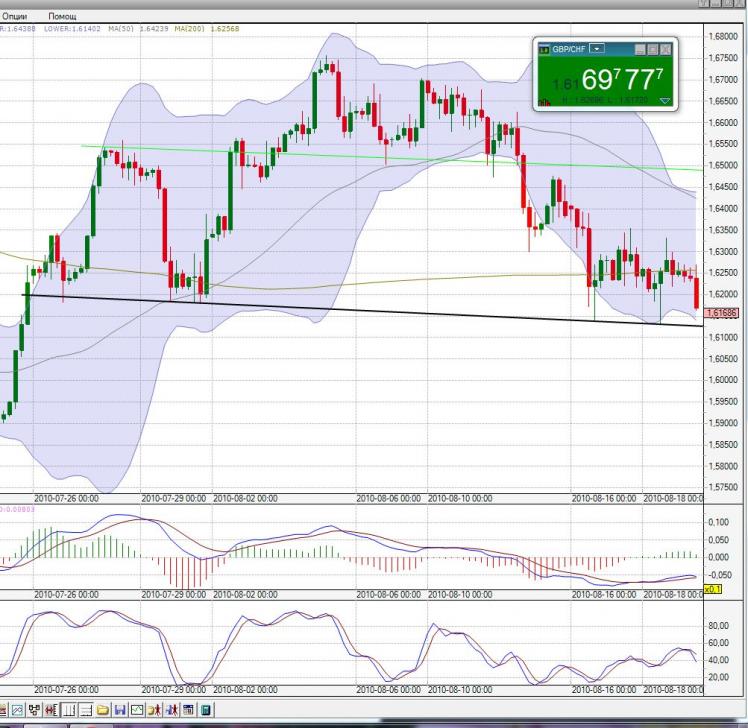Click the MA(50) indicator label
Viewport: 748px width, 728px height.
coord(121,29)
